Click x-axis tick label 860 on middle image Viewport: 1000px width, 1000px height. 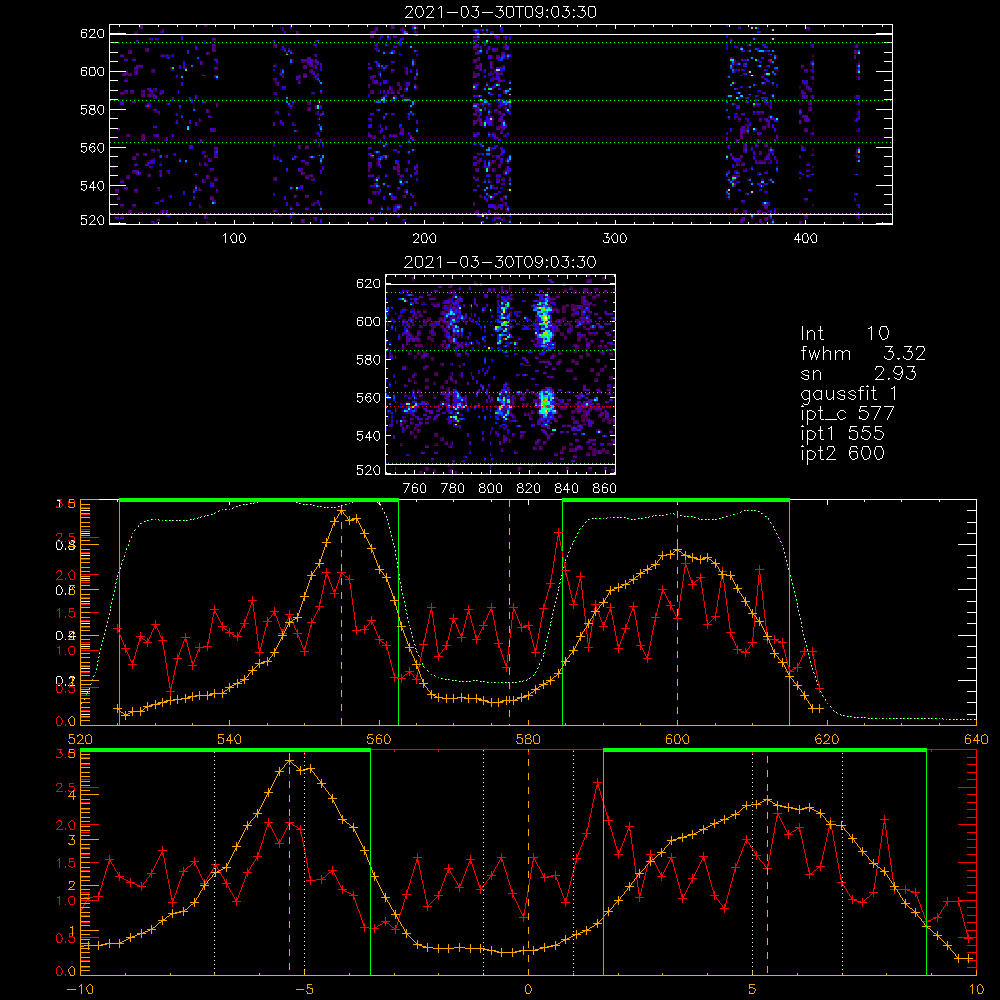(605, 489)
